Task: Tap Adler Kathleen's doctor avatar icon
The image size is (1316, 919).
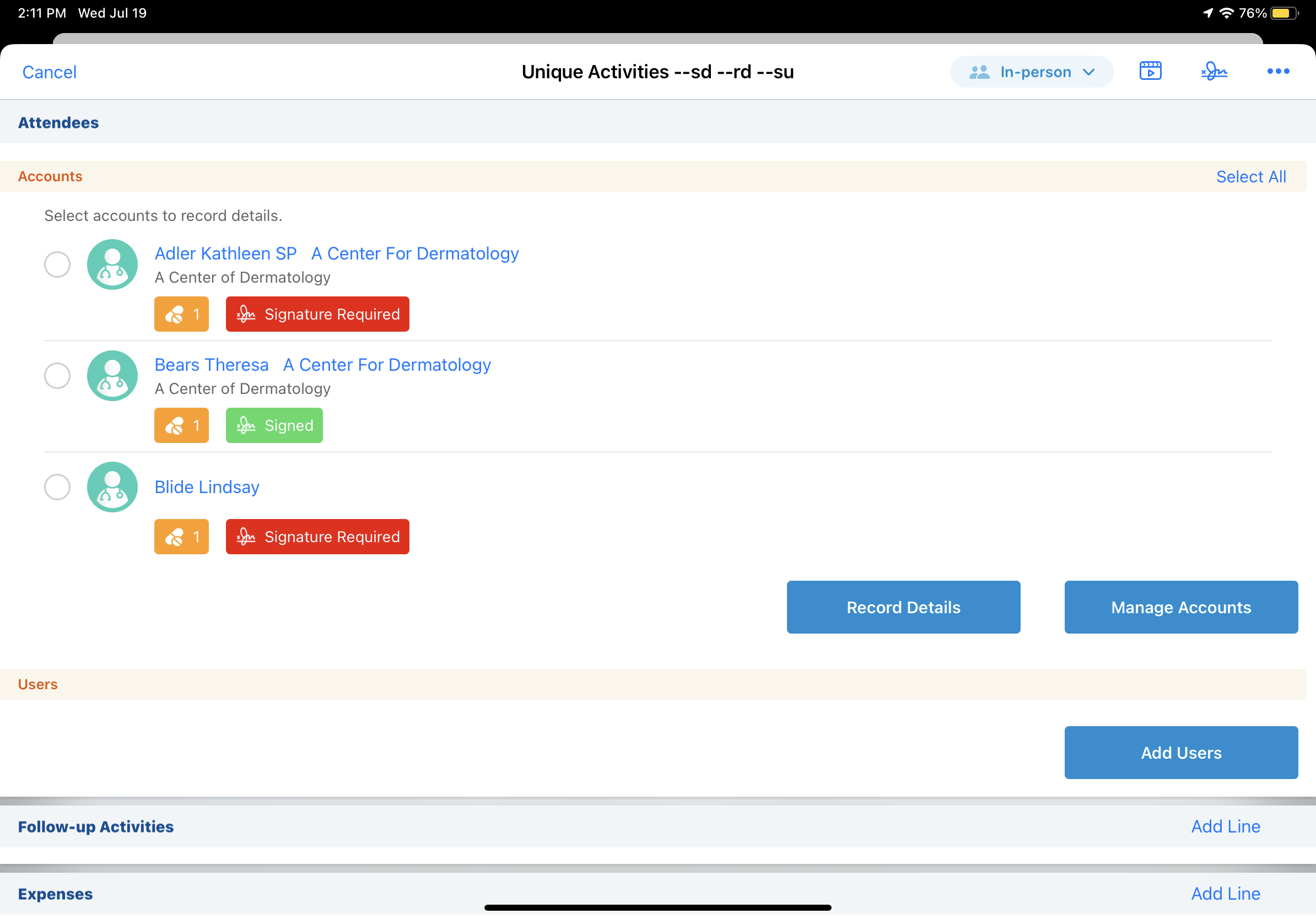Action: [112, 264]
